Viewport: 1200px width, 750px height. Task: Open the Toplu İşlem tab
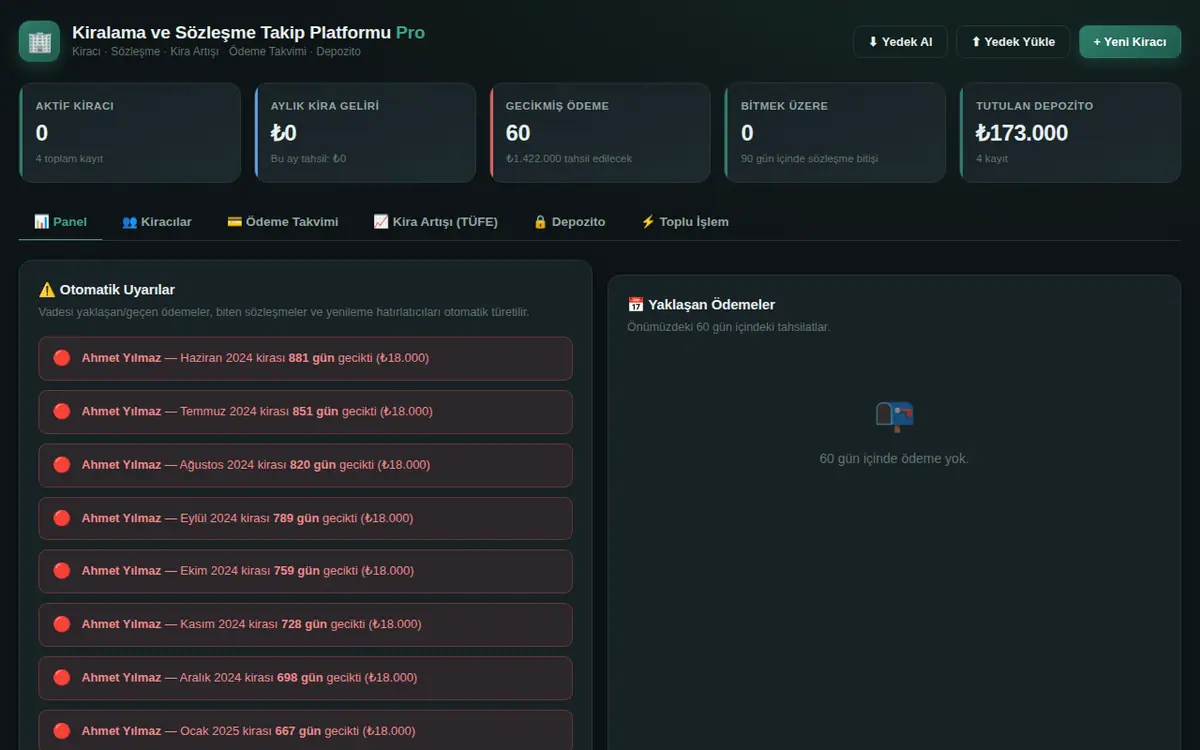(x=685, y=222)
